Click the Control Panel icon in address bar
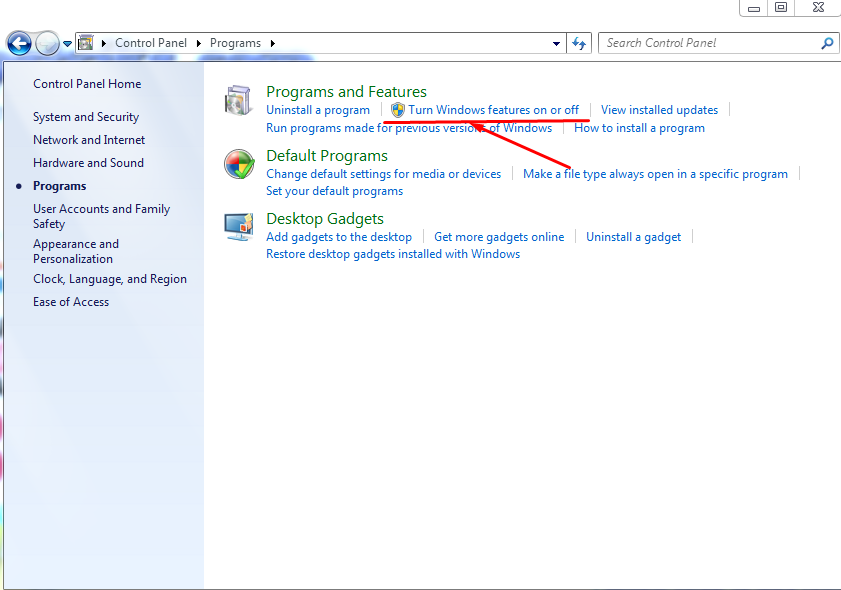Viewport: 841px width, 590px height. point(86,43)
